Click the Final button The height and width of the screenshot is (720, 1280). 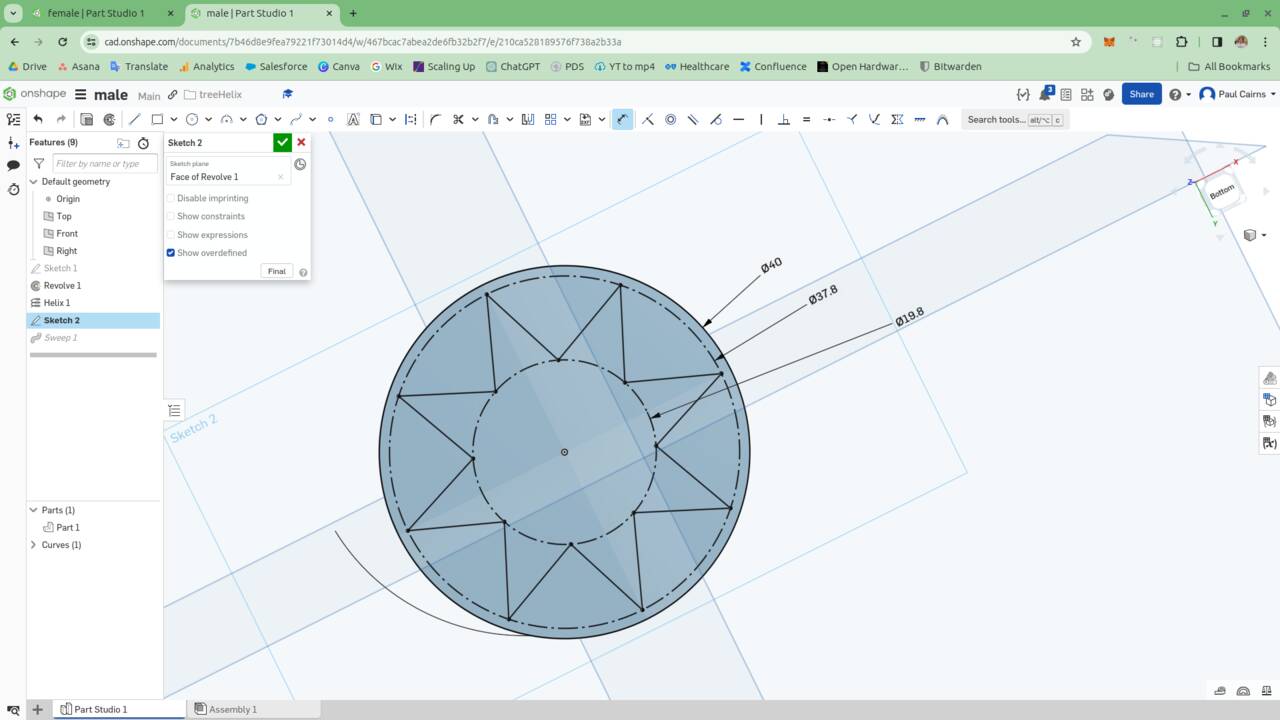point(277,271)
